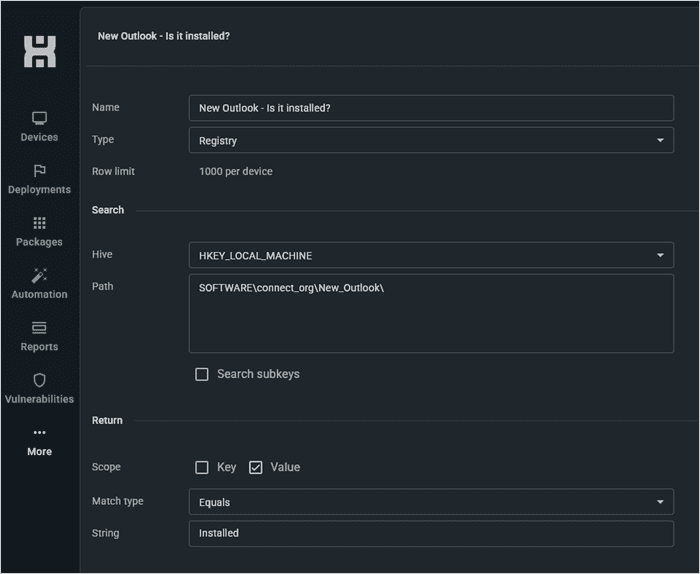
Task: Open the Reports icon
Action: [40, 328]
